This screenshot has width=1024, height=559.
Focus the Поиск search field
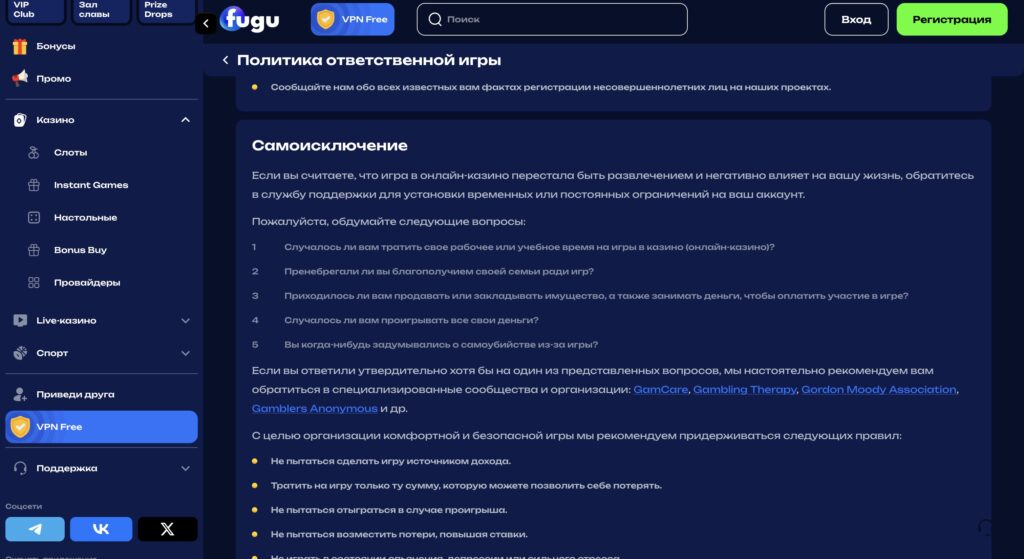pos(552,20)
